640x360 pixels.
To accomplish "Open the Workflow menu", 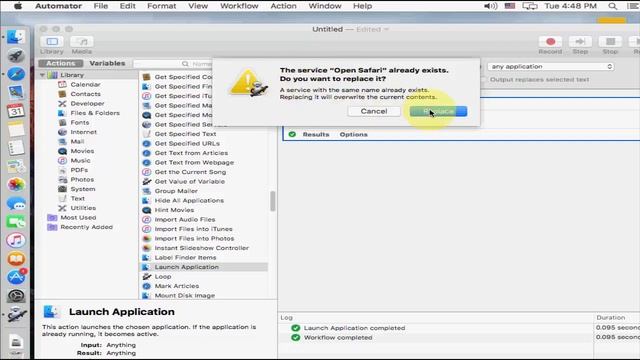I will pos(239,6).
